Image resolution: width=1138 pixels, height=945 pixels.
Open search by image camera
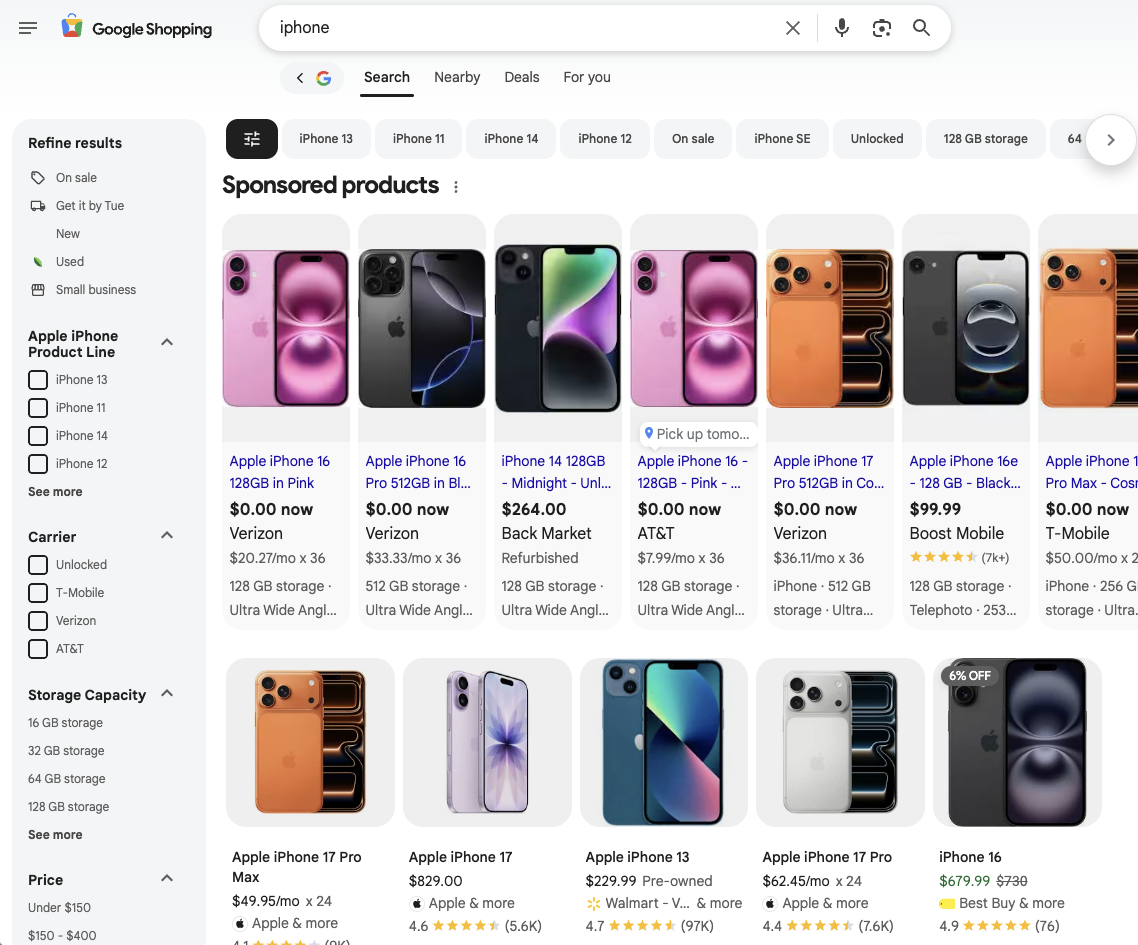coord(881,28)
